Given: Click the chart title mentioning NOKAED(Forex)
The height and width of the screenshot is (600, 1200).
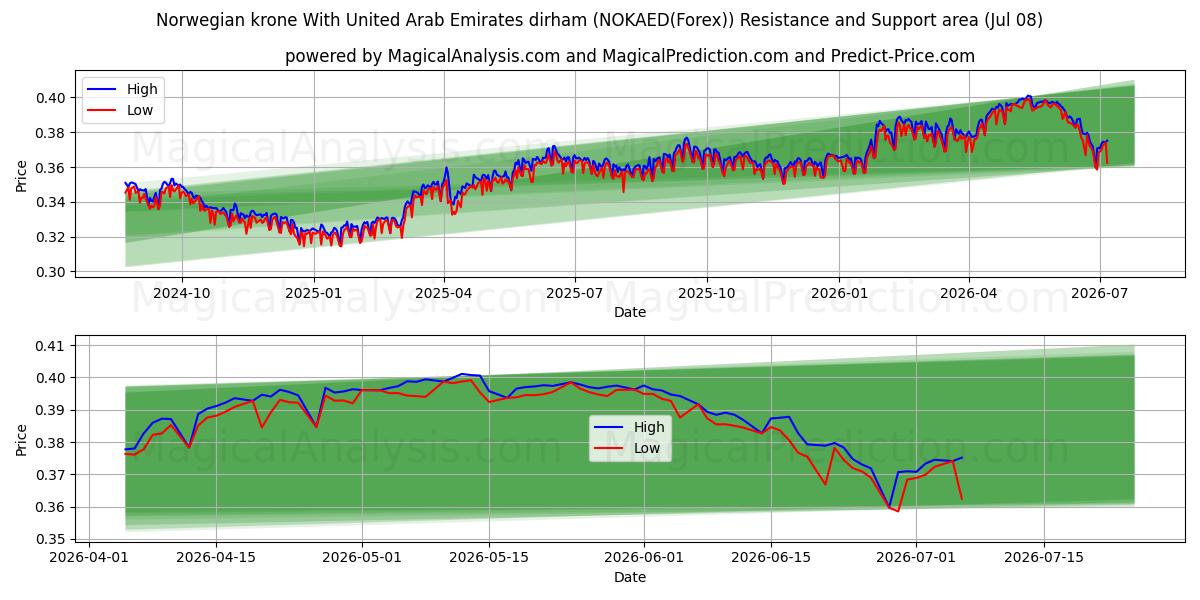Looking at the screenshot, I should [600, 20].
